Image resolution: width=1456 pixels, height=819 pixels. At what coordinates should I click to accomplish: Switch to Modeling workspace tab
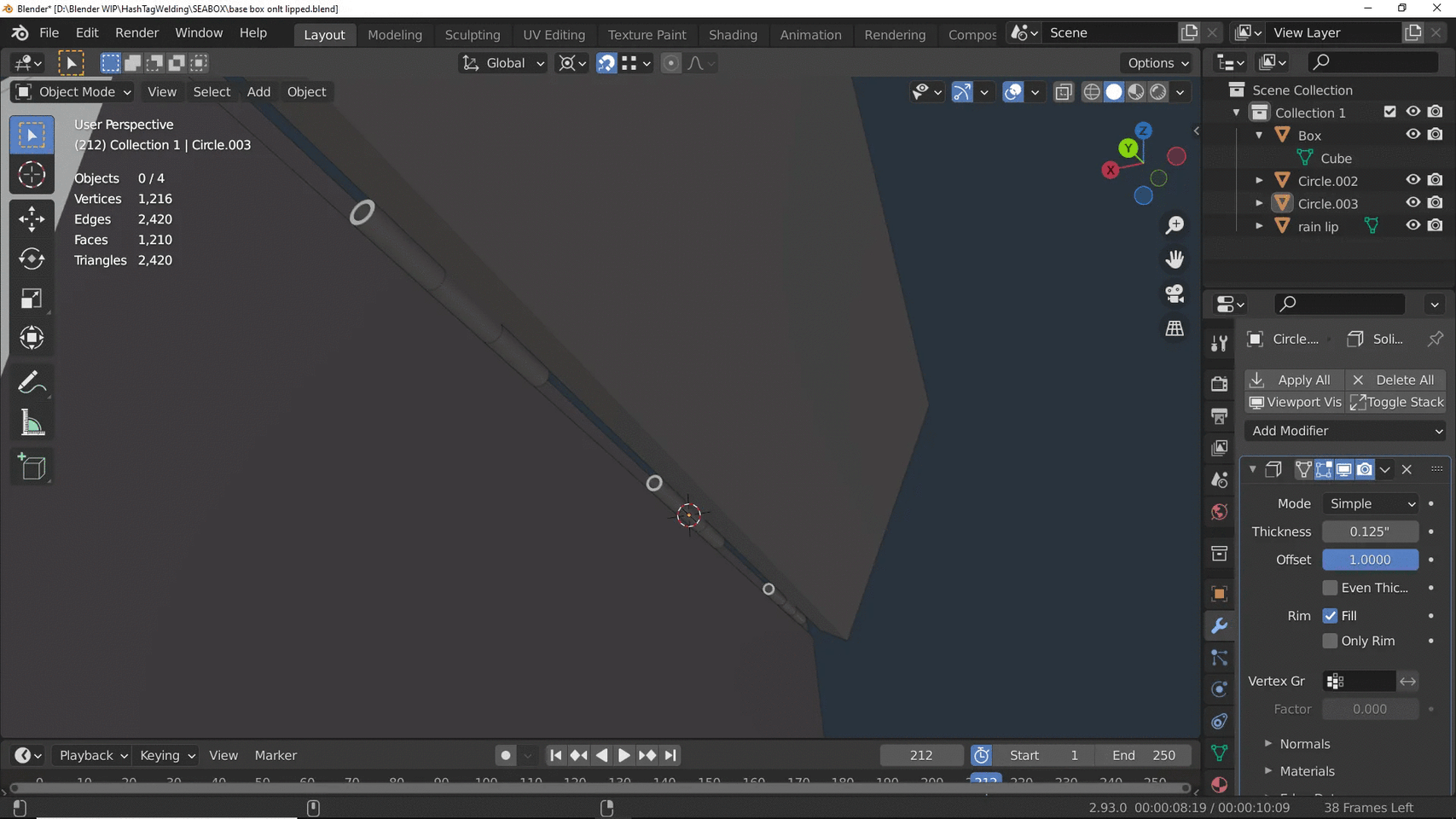point(395,35)
